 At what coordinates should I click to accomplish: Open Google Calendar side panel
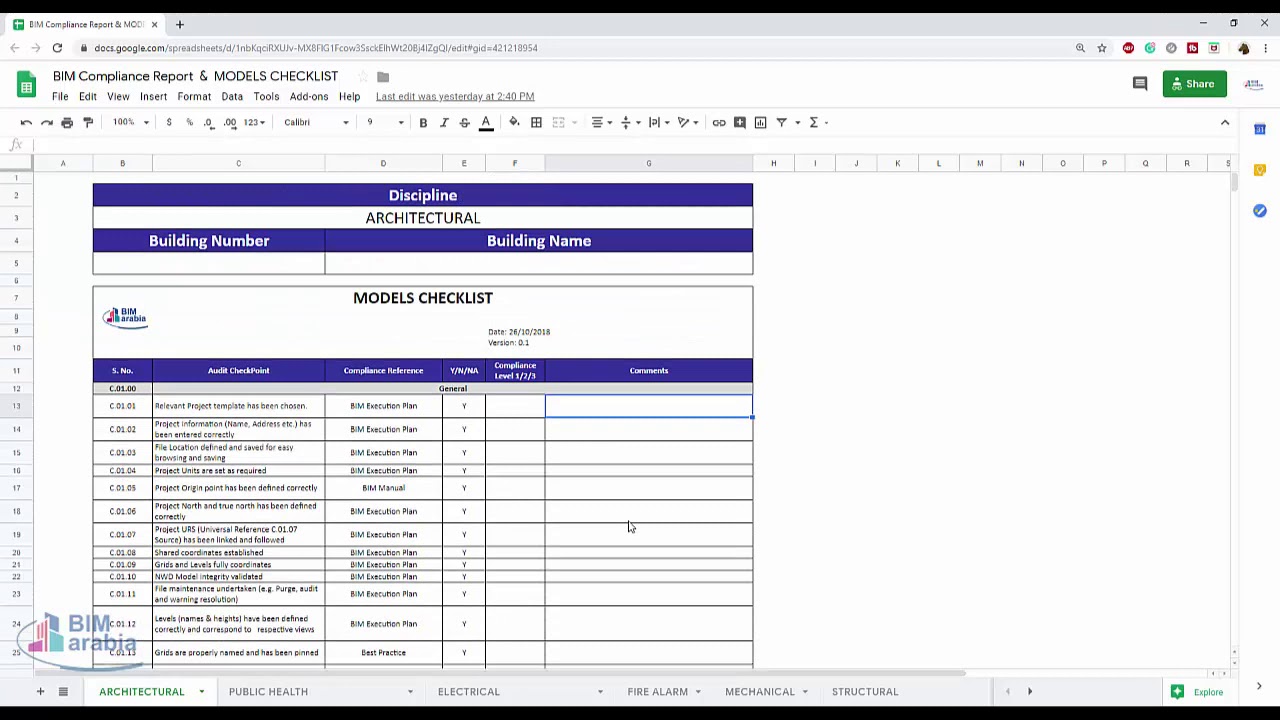click(1260, 129)
